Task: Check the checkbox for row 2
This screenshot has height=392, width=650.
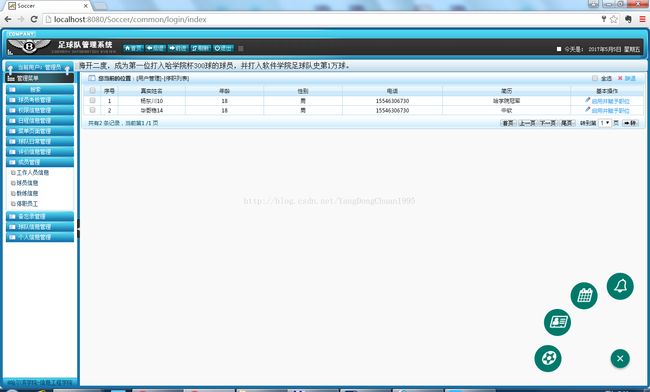Action: pos(92,110)
